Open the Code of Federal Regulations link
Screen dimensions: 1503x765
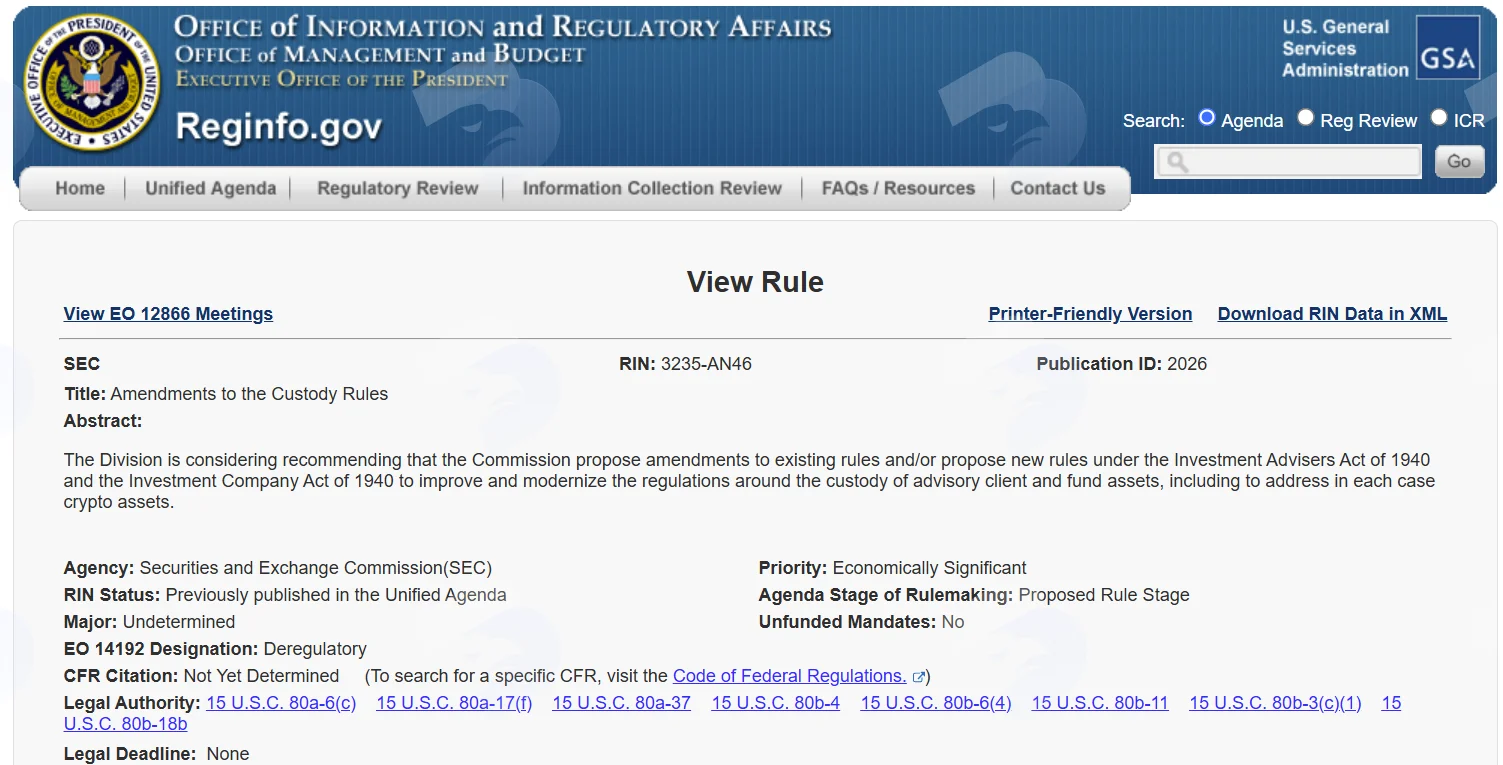pyautogui.click(x=790, y=676)
